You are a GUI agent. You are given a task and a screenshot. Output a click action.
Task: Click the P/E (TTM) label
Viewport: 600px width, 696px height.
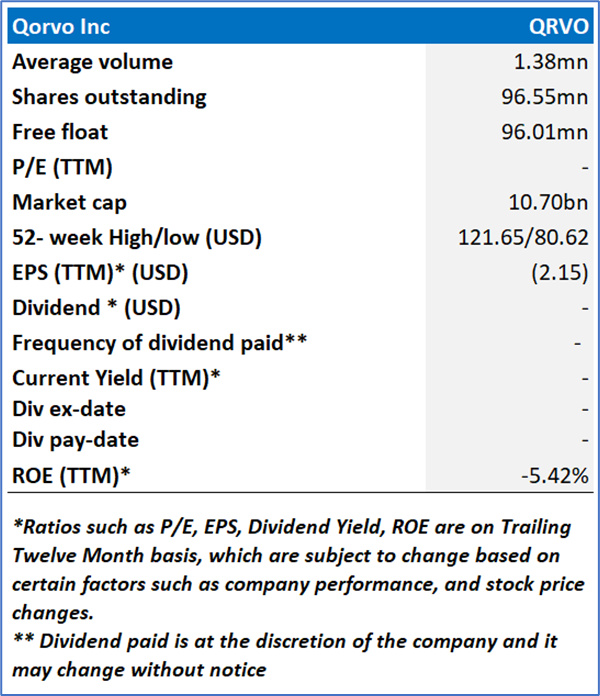pos(62,167)
